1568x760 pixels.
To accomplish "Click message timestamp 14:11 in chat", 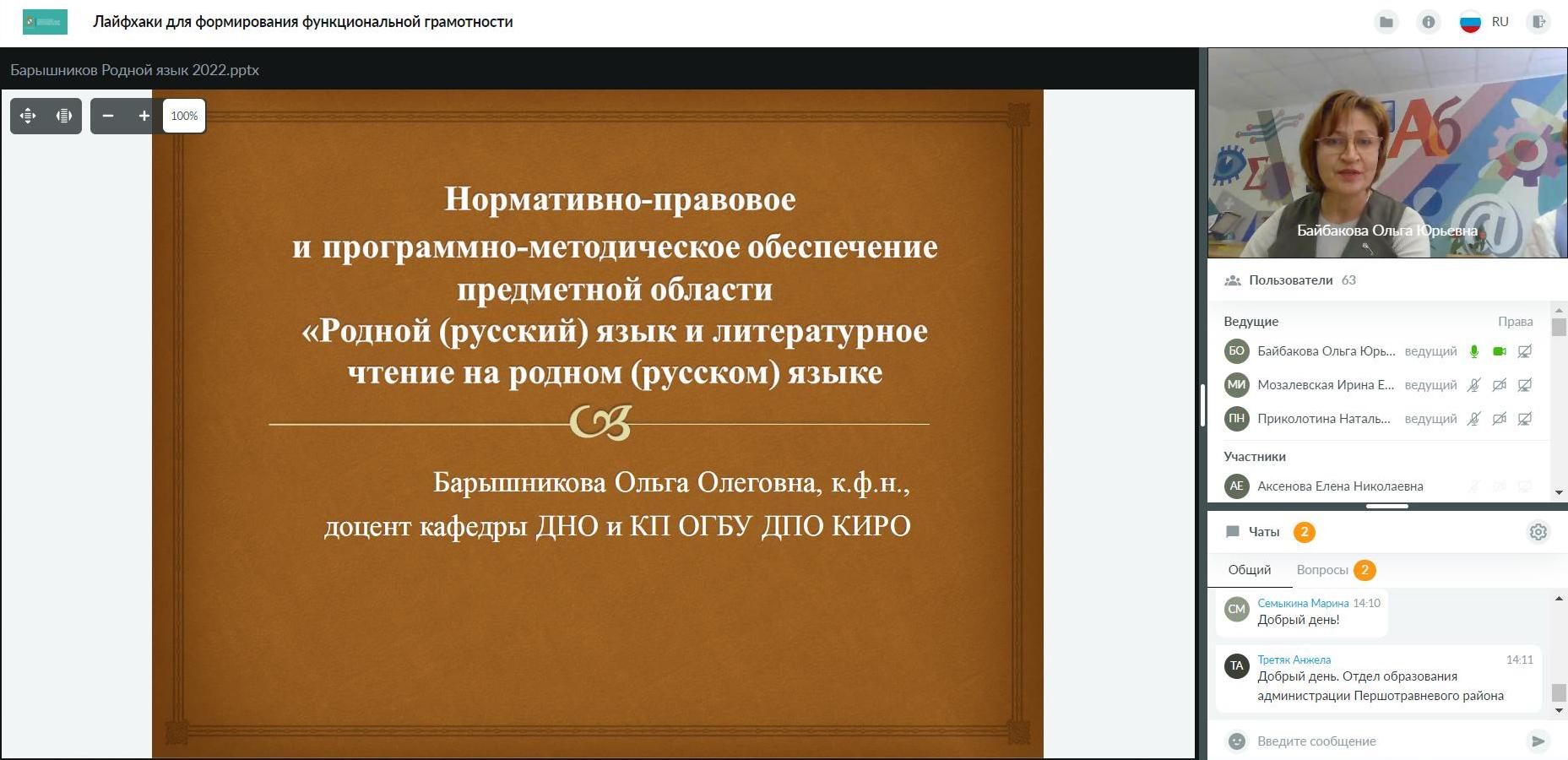I will point(1519,660).
